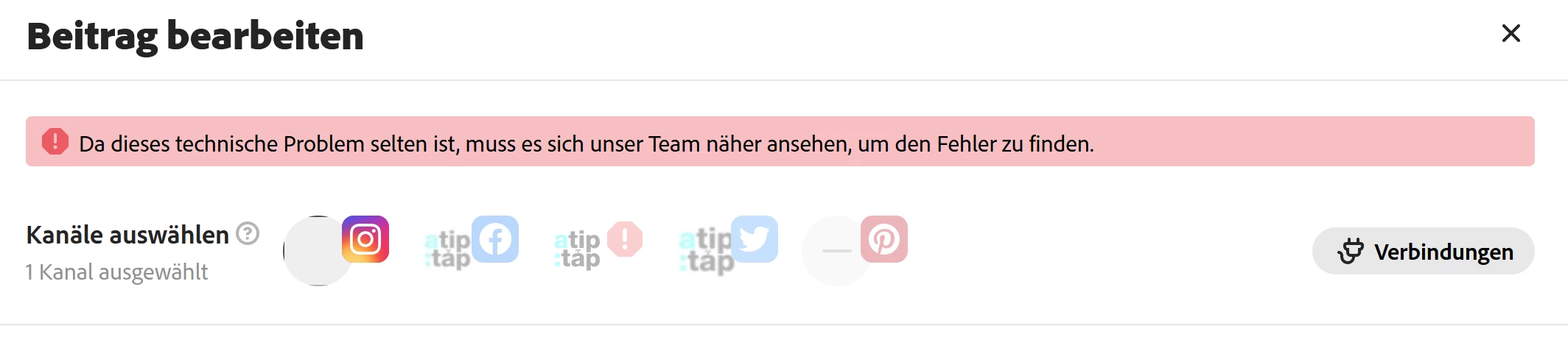The height and width of the screenshot is (337, 1568).
Task: Click the red error icon in alert banner
Action: (x=55, y=141)
